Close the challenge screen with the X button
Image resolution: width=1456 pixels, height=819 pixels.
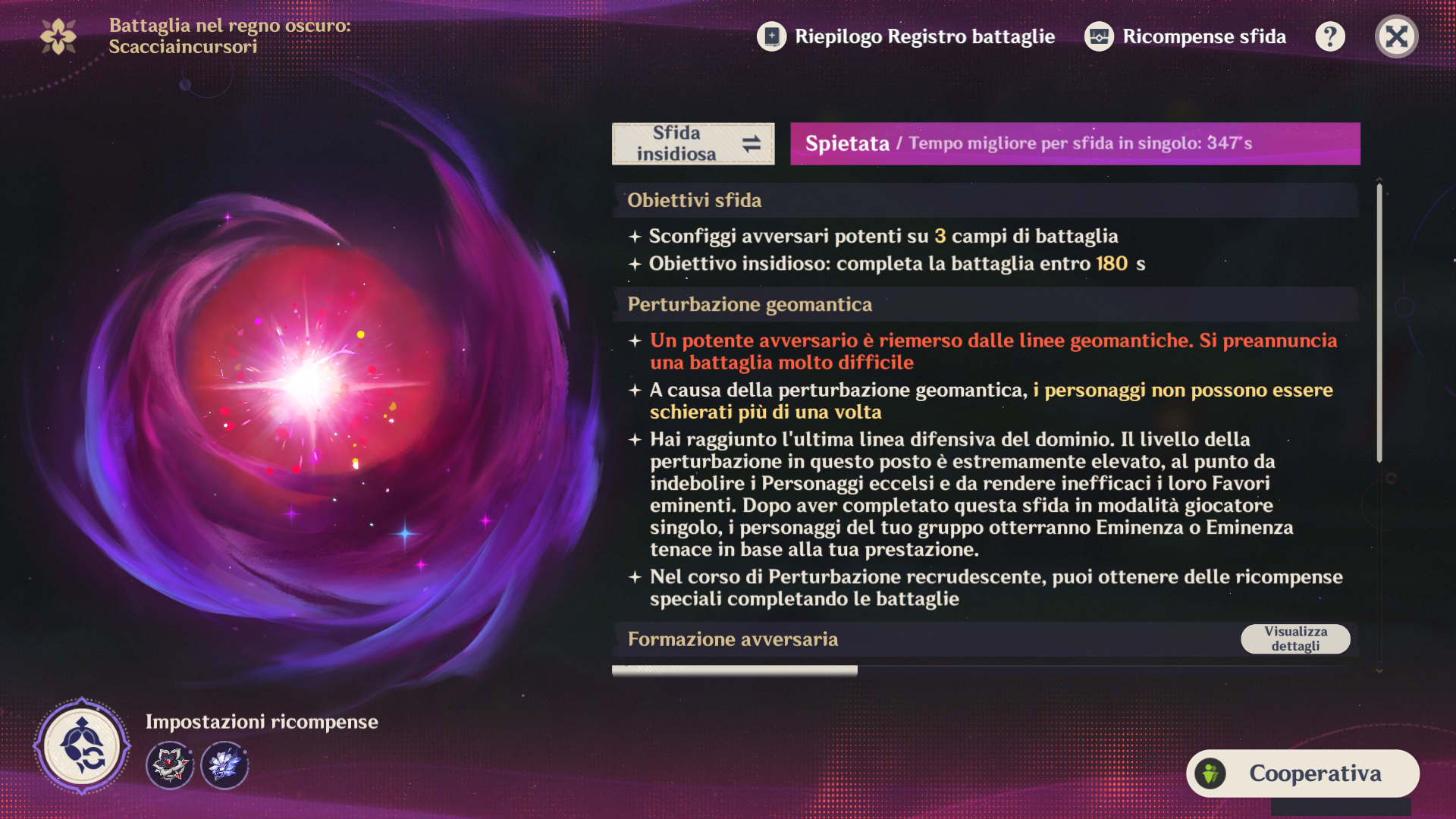1397,36
